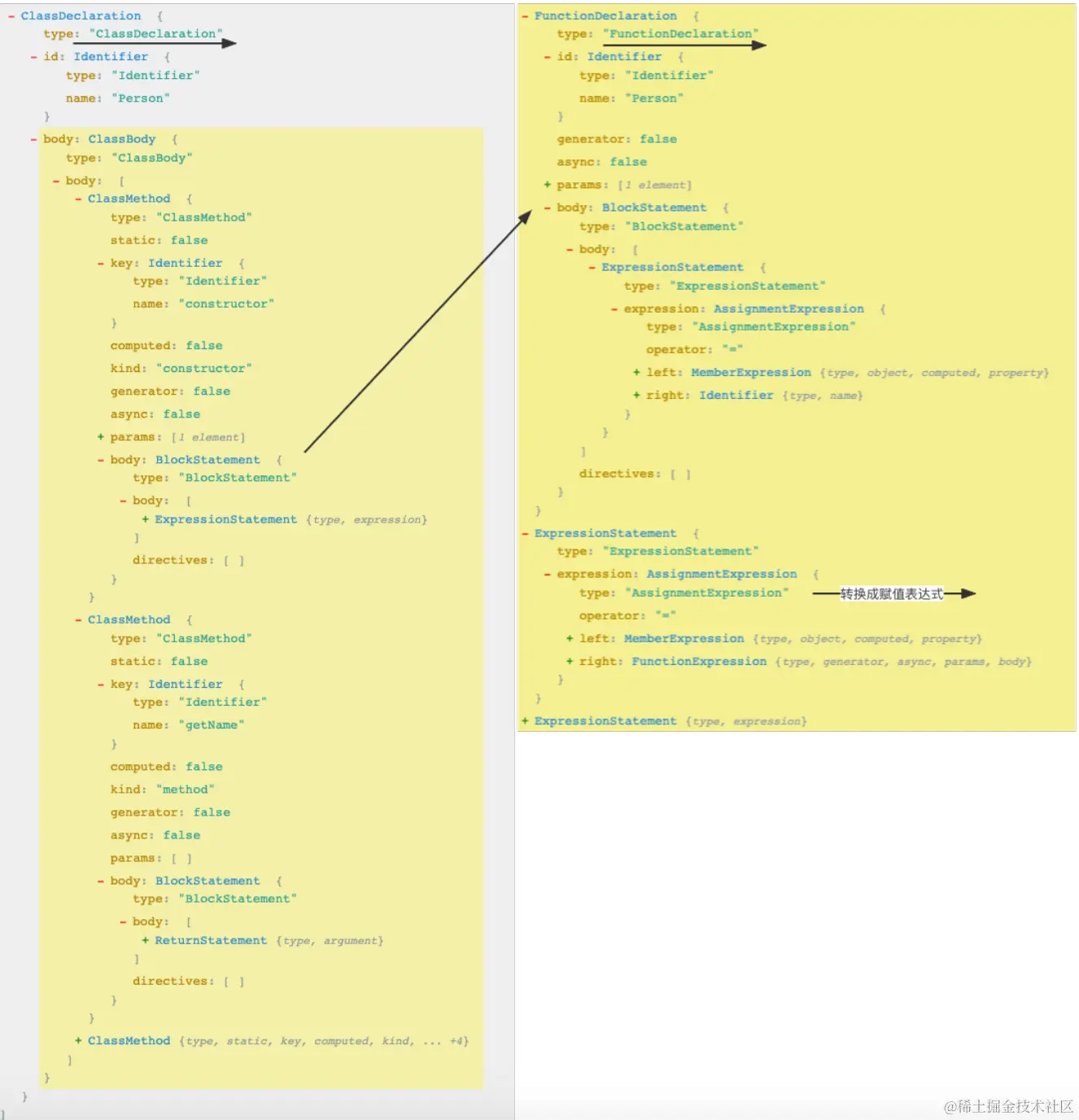Expand left: MemberExpression above right: Identifier
The image size is (1079, 1120).
636,372
